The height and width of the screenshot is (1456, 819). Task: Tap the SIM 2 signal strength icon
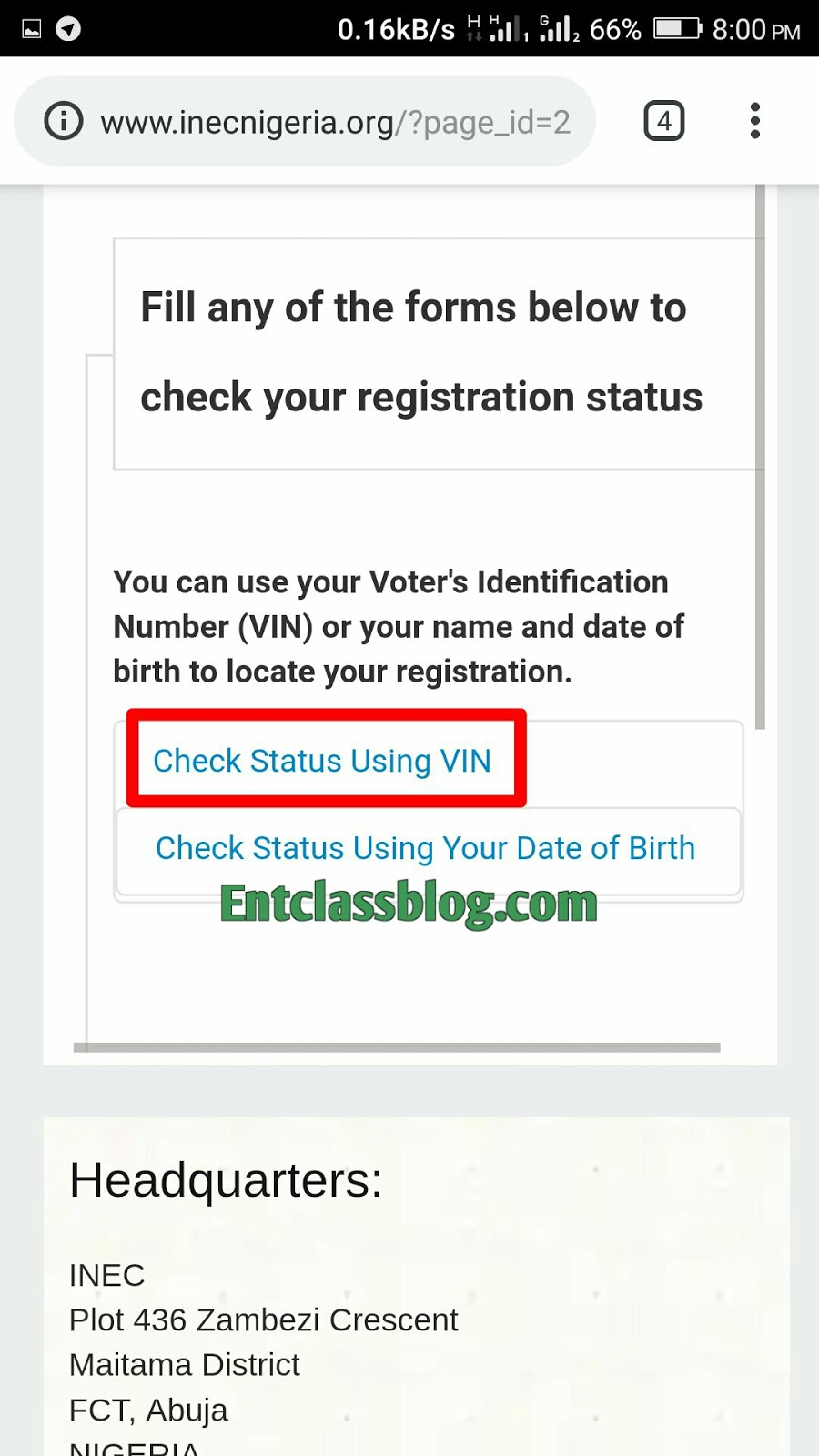point(559,29)
